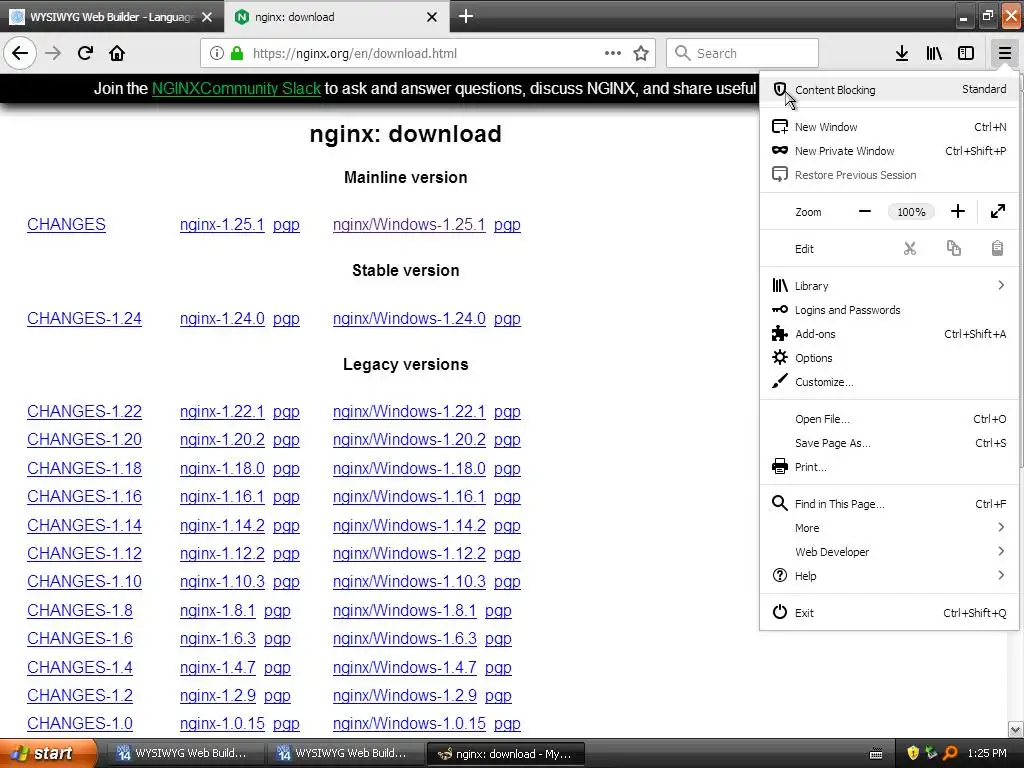Image resolution: width=1024 pixels, height=768 pixels.
Task: Open Options settings entry
Action: click(x=889, y=358)
